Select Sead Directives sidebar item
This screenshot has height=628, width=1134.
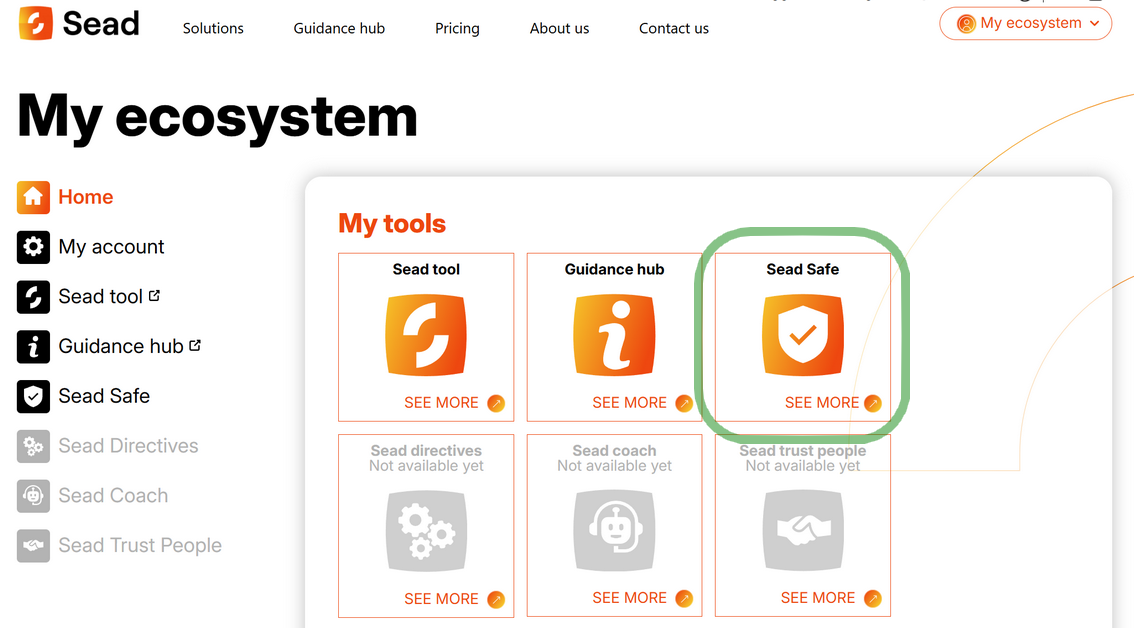[x=128, y=446]
